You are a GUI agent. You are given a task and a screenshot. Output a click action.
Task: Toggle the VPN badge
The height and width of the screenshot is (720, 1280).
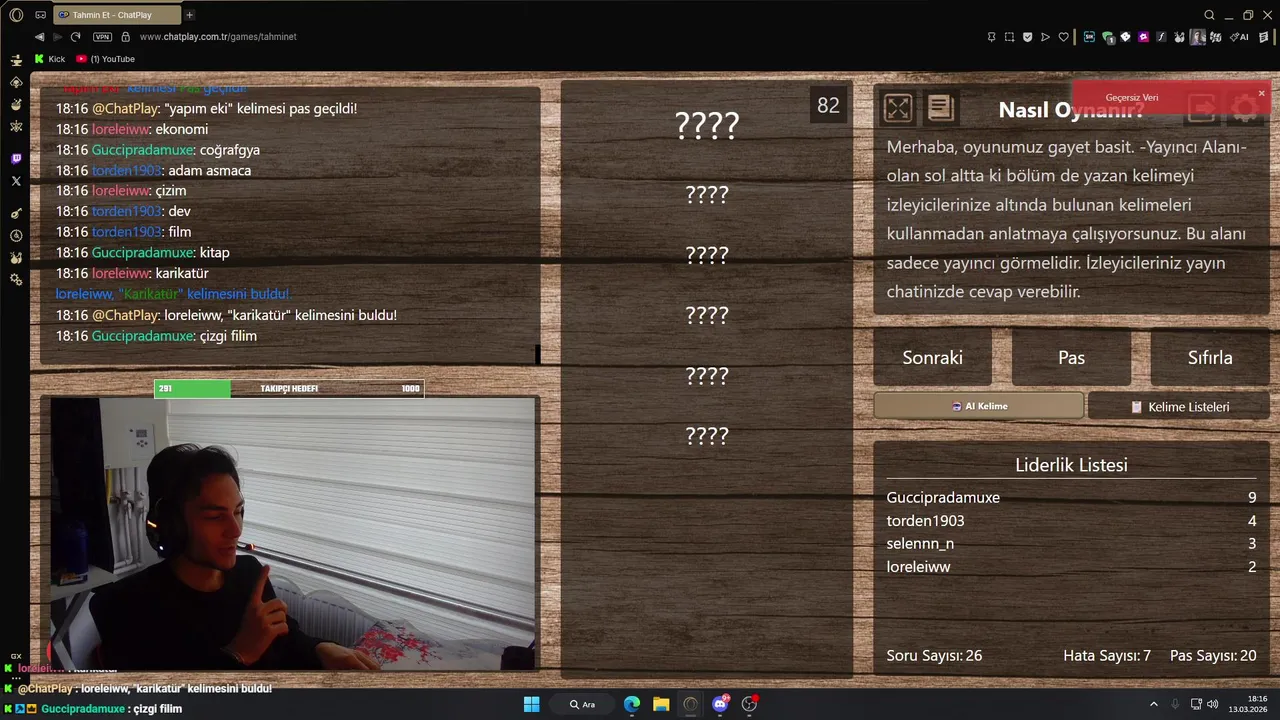coord(102,37)
